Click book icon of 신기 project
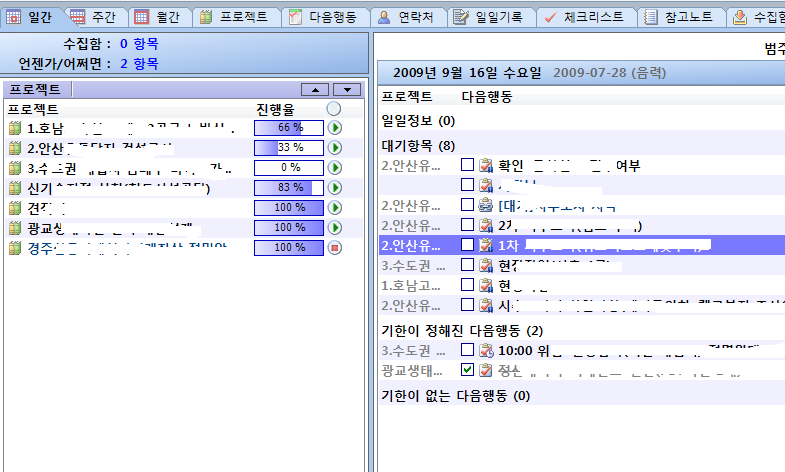 coord(15,188)
